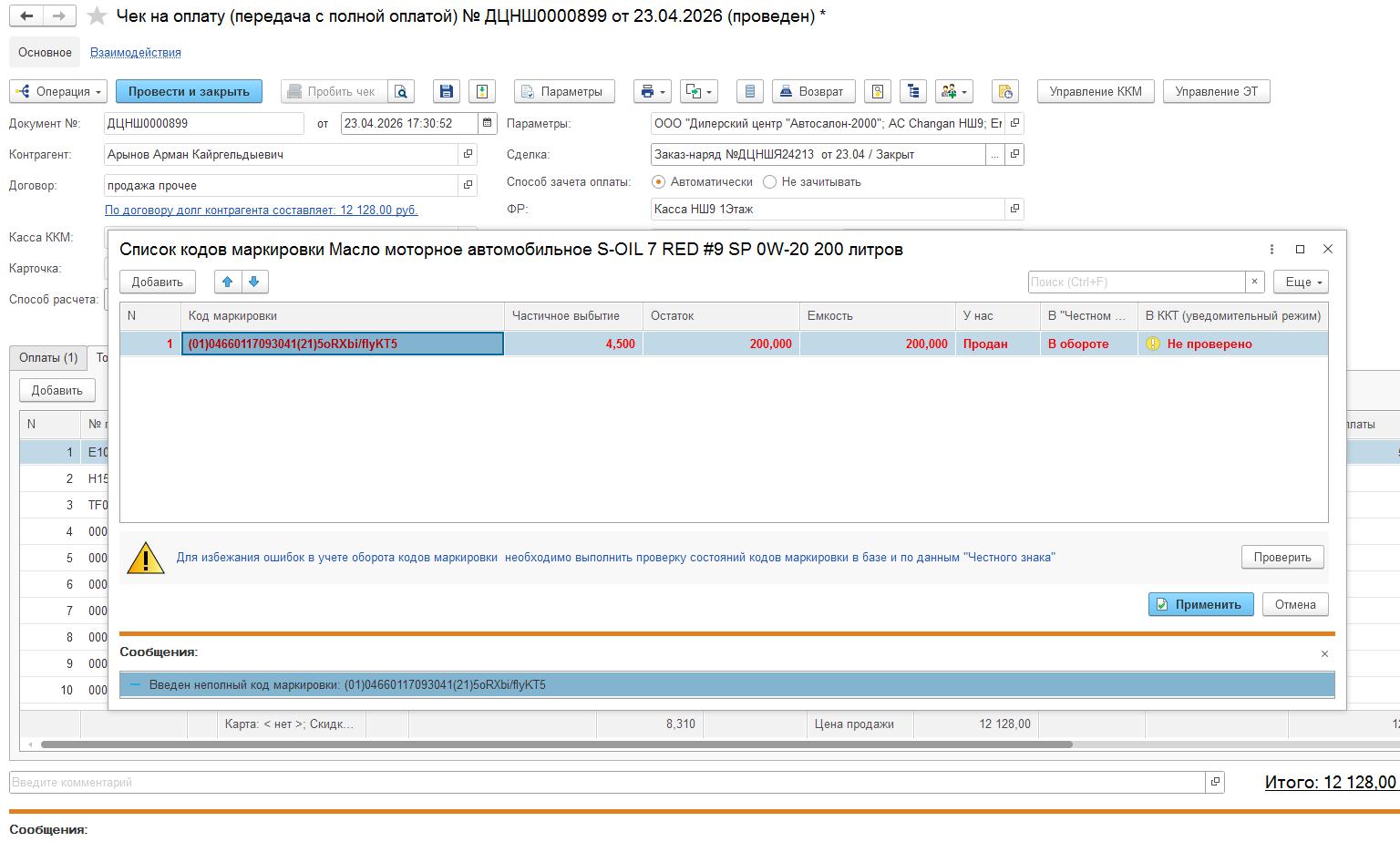The image size is (1400, 842).
Task: Click the back navigation arrow
Action: pyautogui.click(x=27, y=16)
